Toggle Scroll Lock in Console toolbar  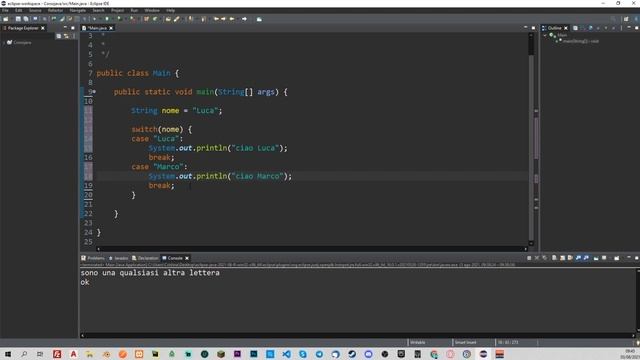click(x=562, y=258)
